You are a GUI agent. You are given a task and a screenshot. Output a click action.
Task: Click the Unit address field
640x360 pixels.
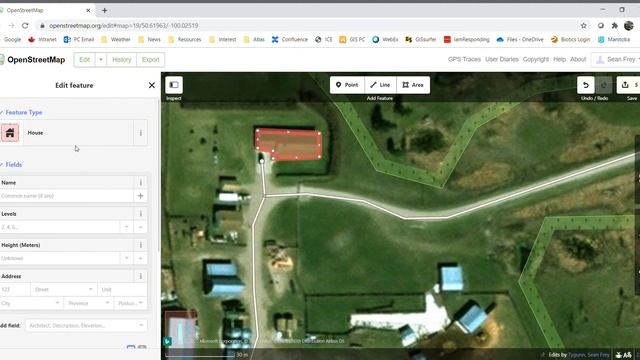coord(122,289)
